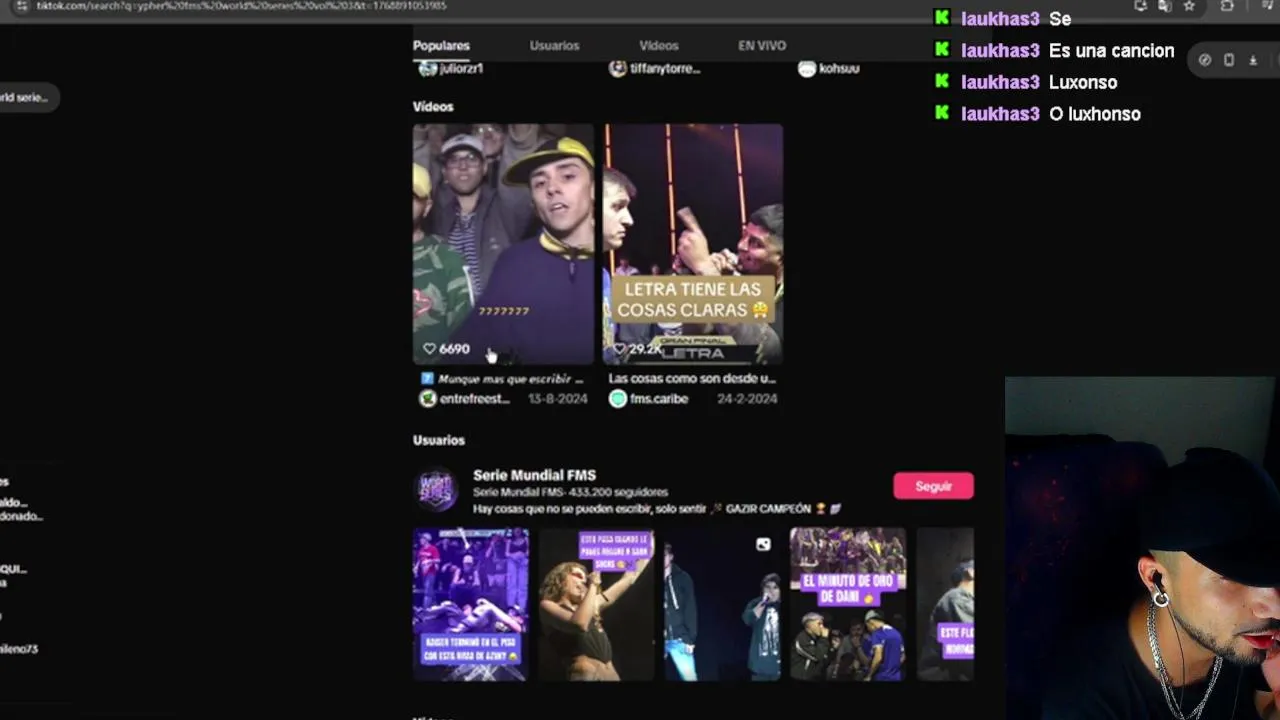Click the install app icon in address bar
The width and height of the screenshot is (1280, 720).
coord(1140,6)
